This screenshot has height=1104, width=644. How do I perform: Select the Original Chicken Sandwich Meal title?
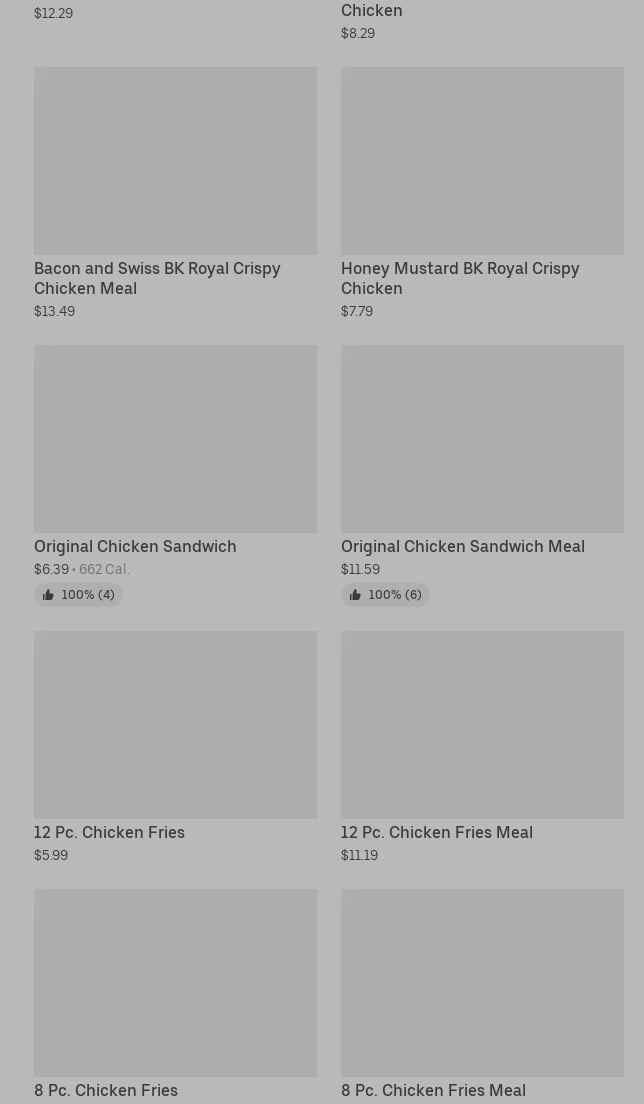point(462,546)
